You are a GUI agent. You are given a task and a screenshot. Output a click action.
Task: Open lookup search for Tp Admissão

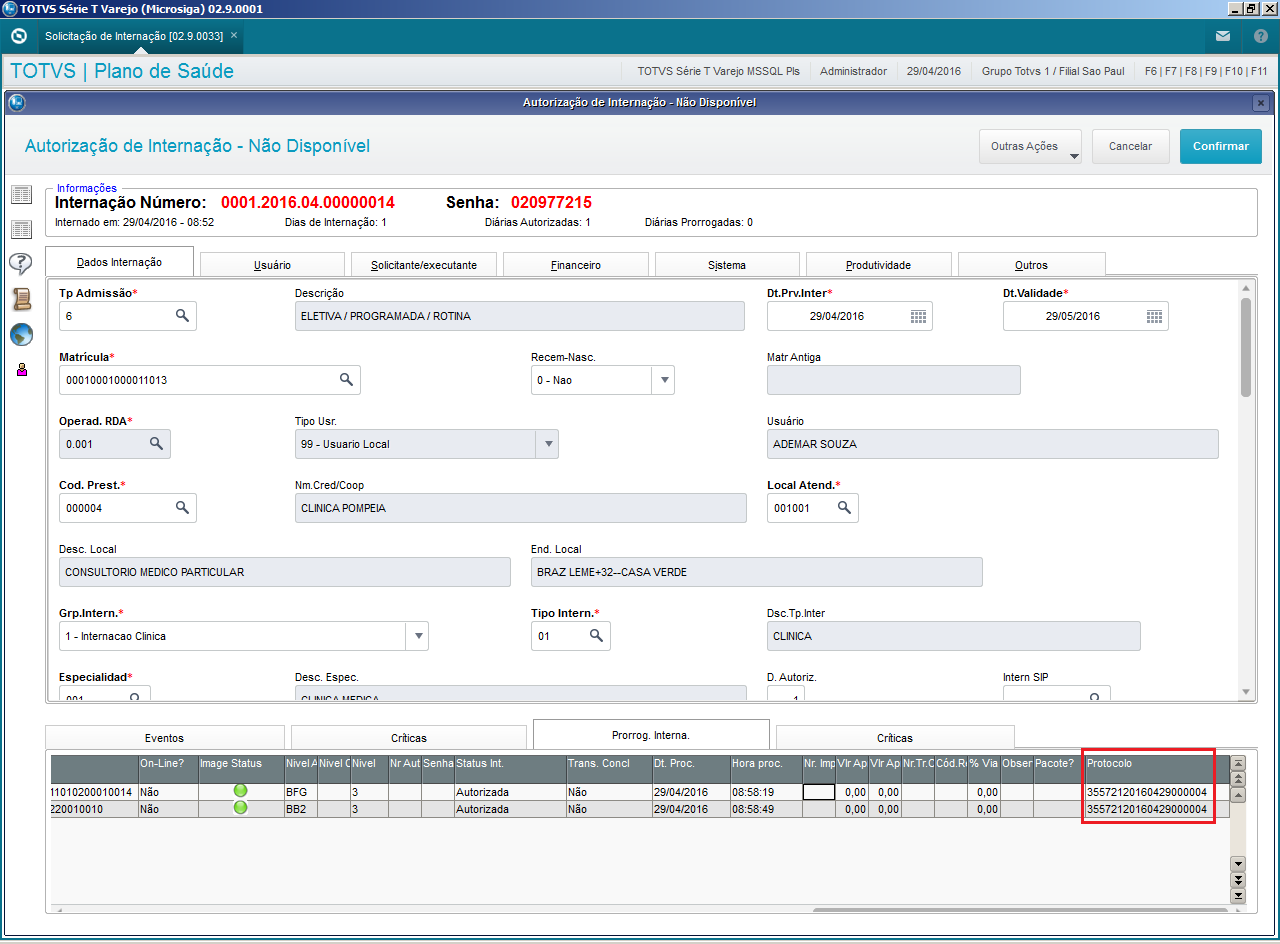click(182, 316)
